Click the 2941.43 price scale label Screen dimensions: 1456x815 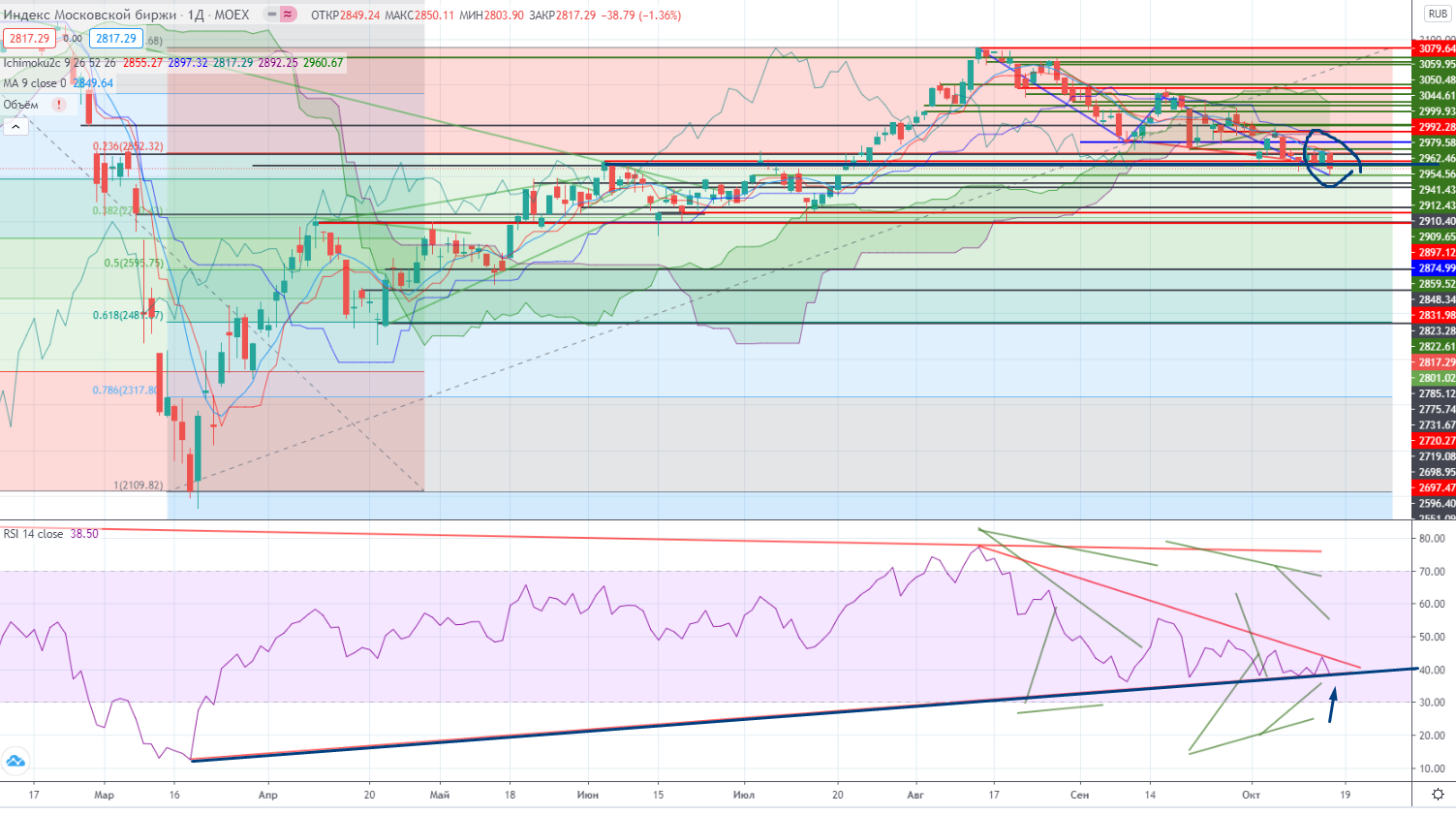(1436, 190)
